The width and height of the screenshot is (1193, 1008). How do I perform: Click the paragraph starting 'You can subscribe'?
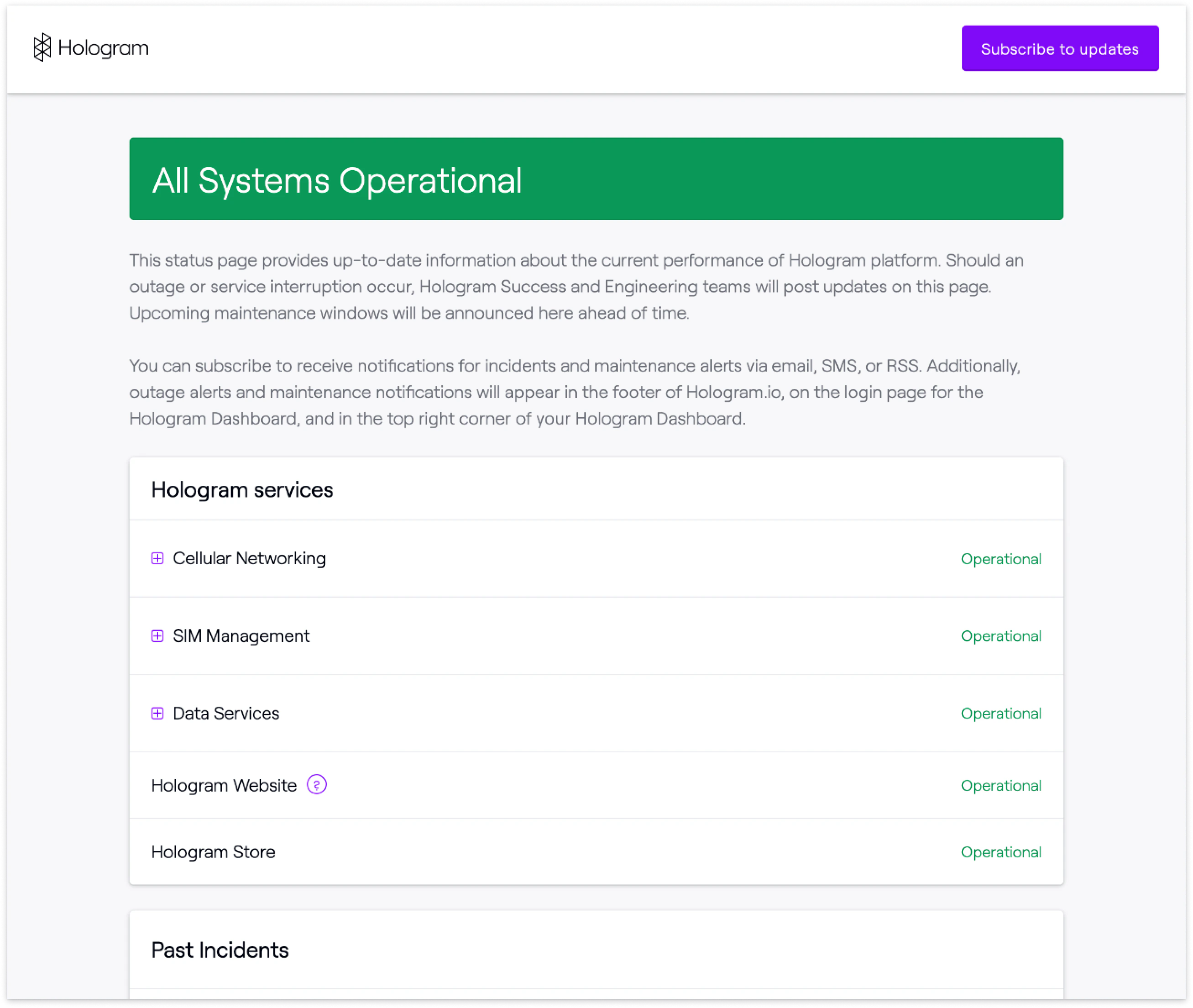point(575,392)
